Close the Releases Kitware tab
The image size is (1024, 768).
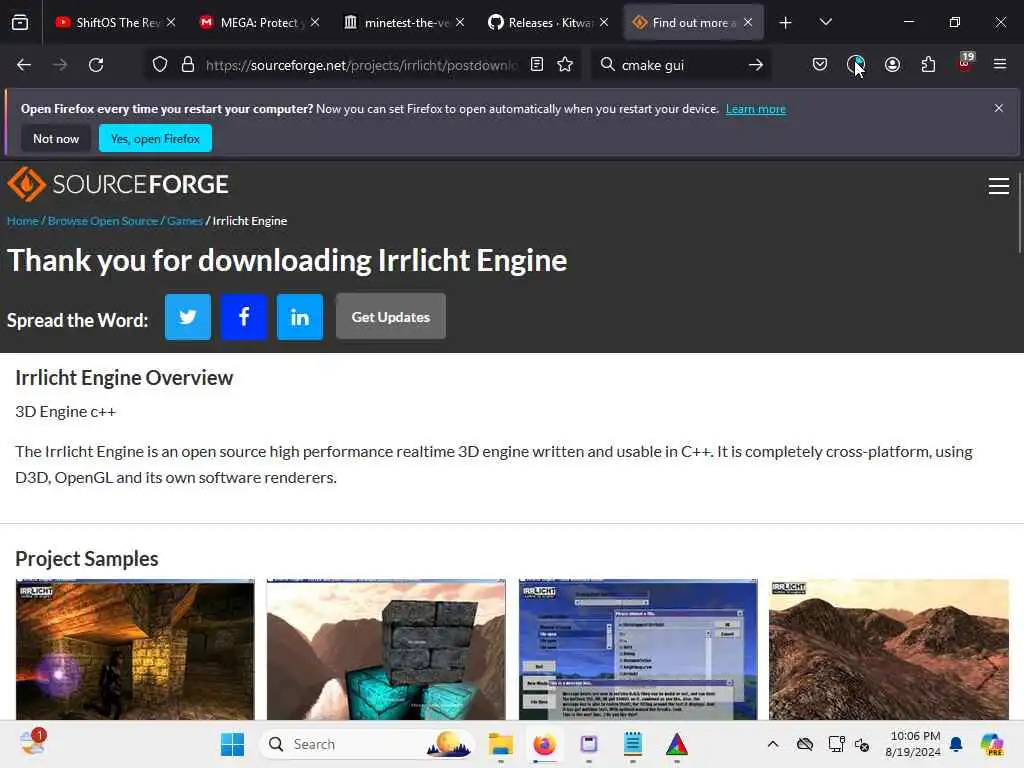(x=604, y=22)
